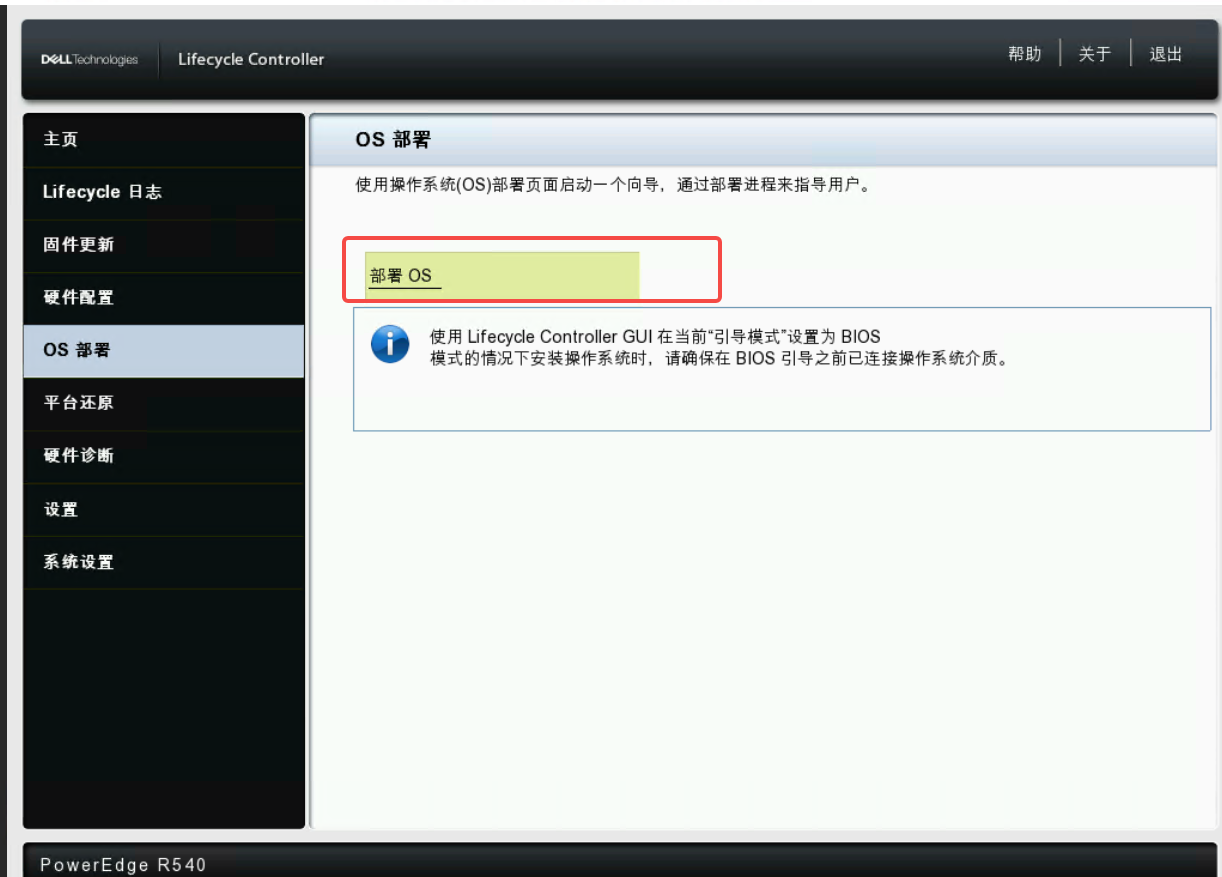
Task: Click the PowerEdge R540 model label
Action: [x=123, y=864]
